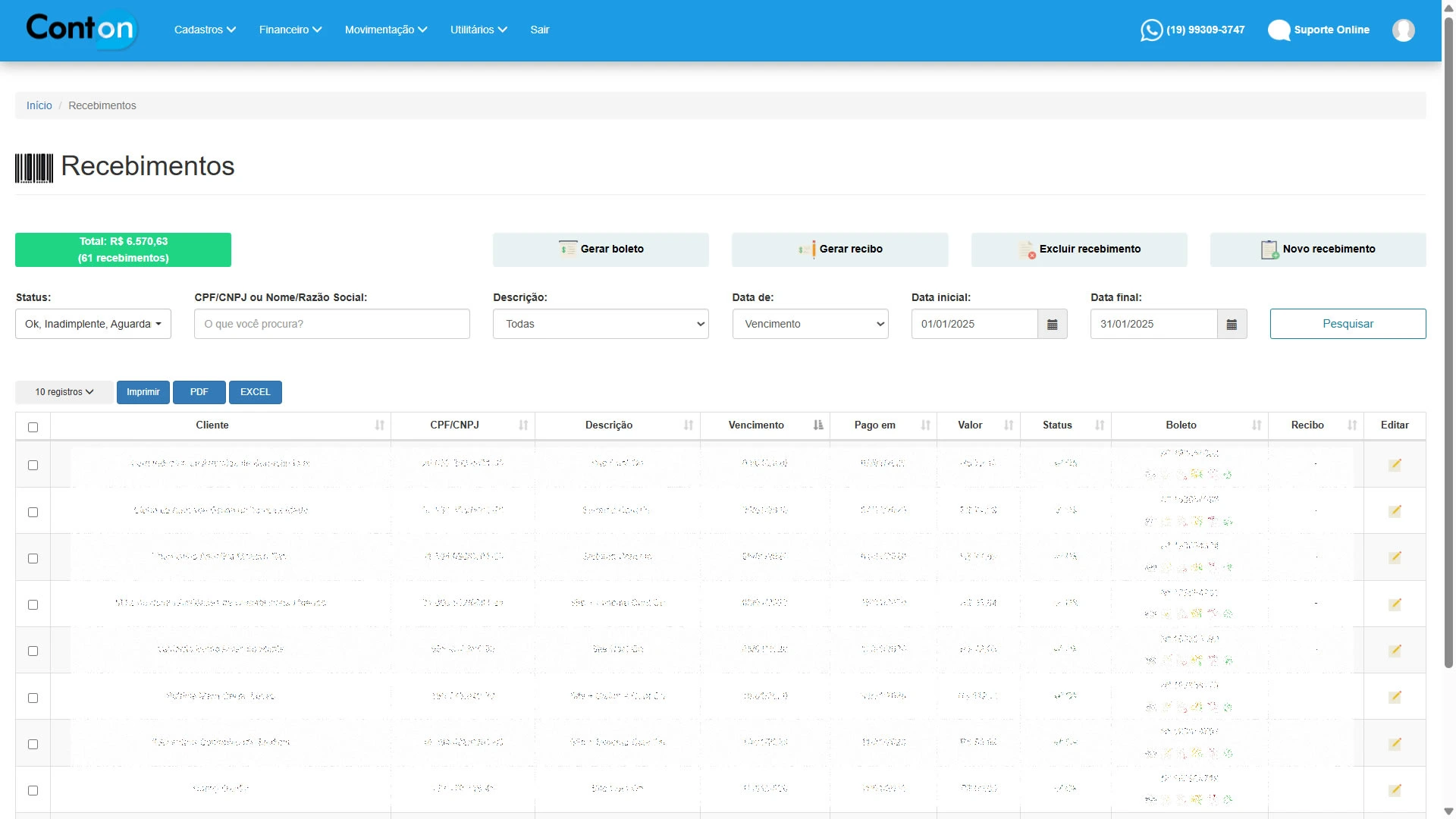Click the edit pencil icon in first row
1456x819 pixels.
(1395, 465)
